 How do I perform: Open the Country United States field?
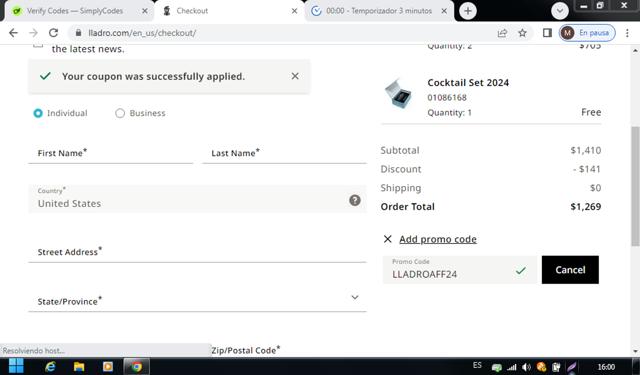tap(197, 199)
